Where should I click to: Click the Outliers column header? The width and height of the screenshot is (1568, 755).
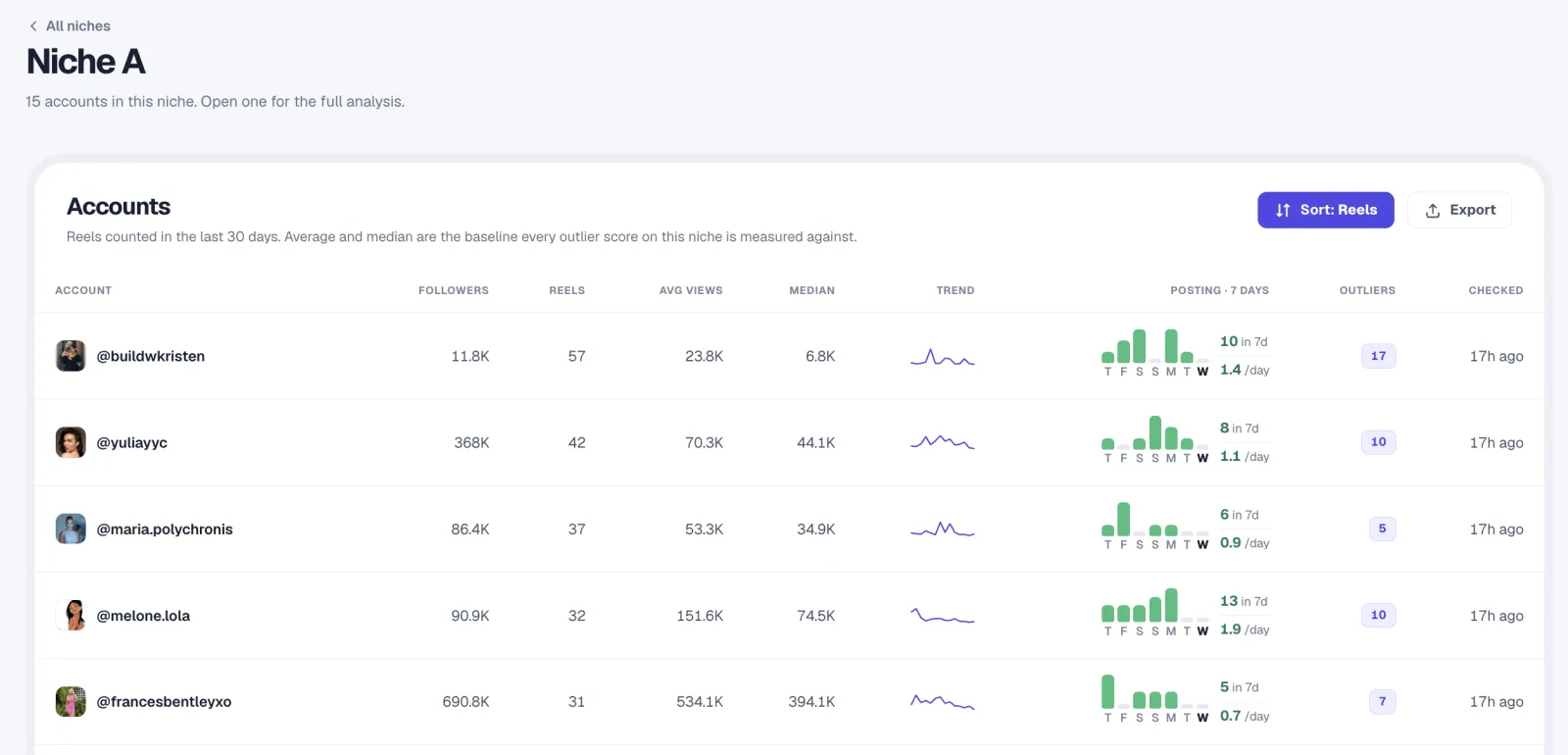tap(1367, 290)
